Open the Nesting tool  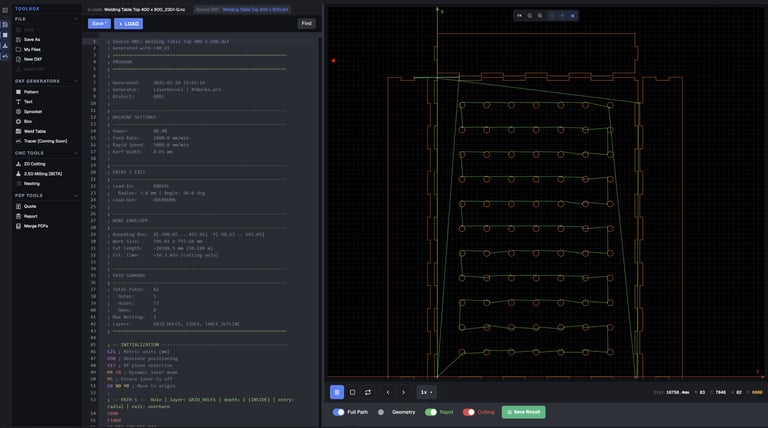coord(31,183)
